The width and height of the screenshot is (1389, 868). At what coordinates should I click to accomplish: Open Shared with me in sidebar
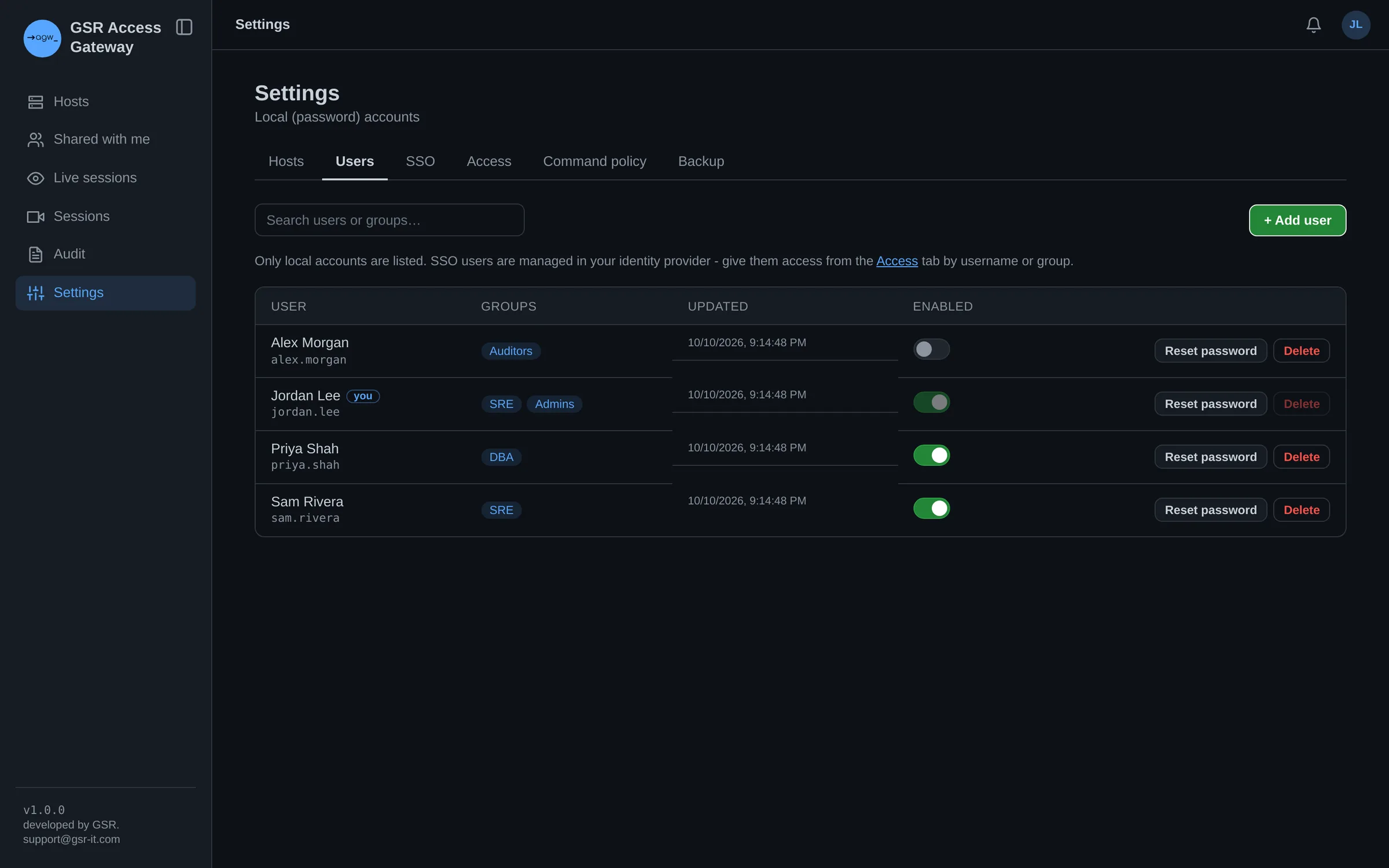pos(105,139)
